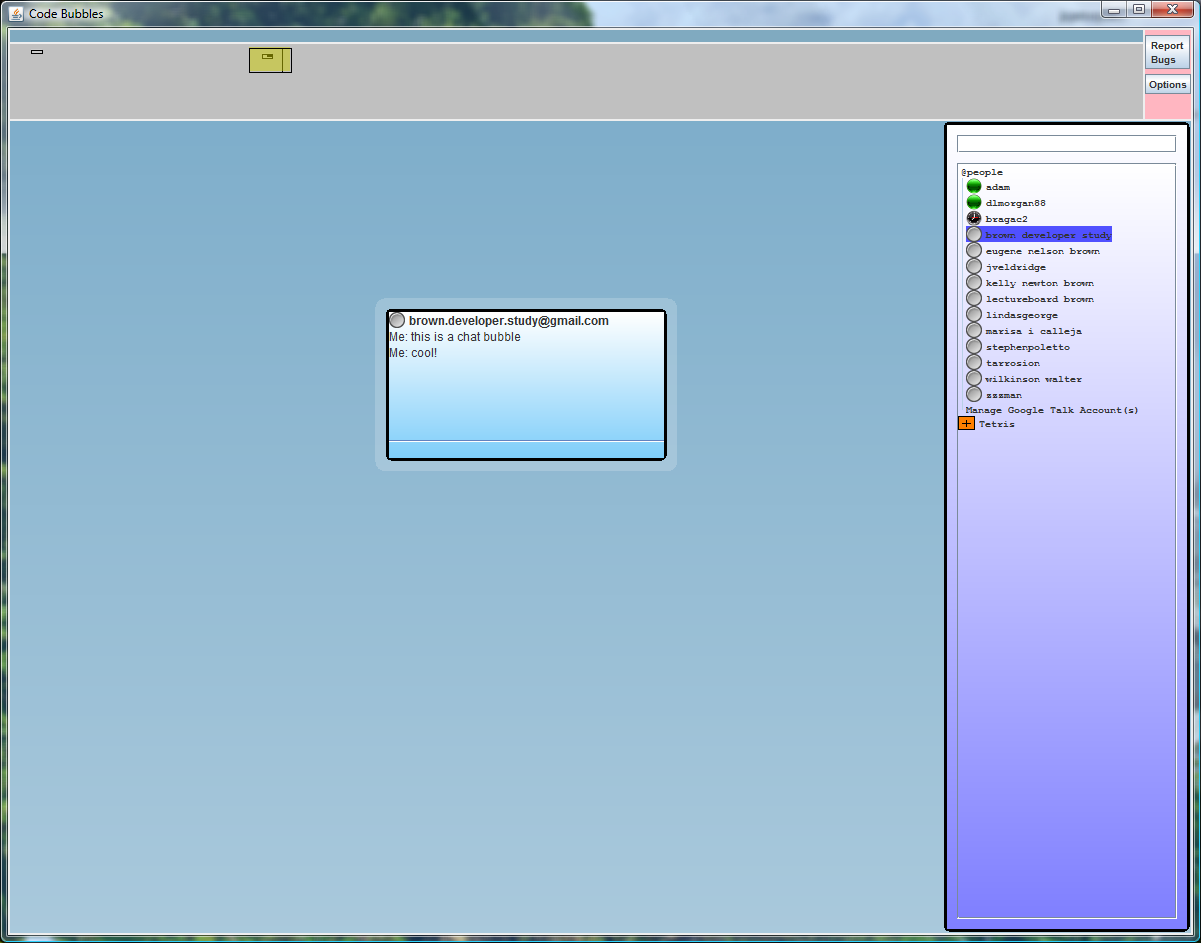Image resolution: width=1201 pixels, height=943 pixels.
Task: Select contact tarrosion
Action: tap(1013, 363)
